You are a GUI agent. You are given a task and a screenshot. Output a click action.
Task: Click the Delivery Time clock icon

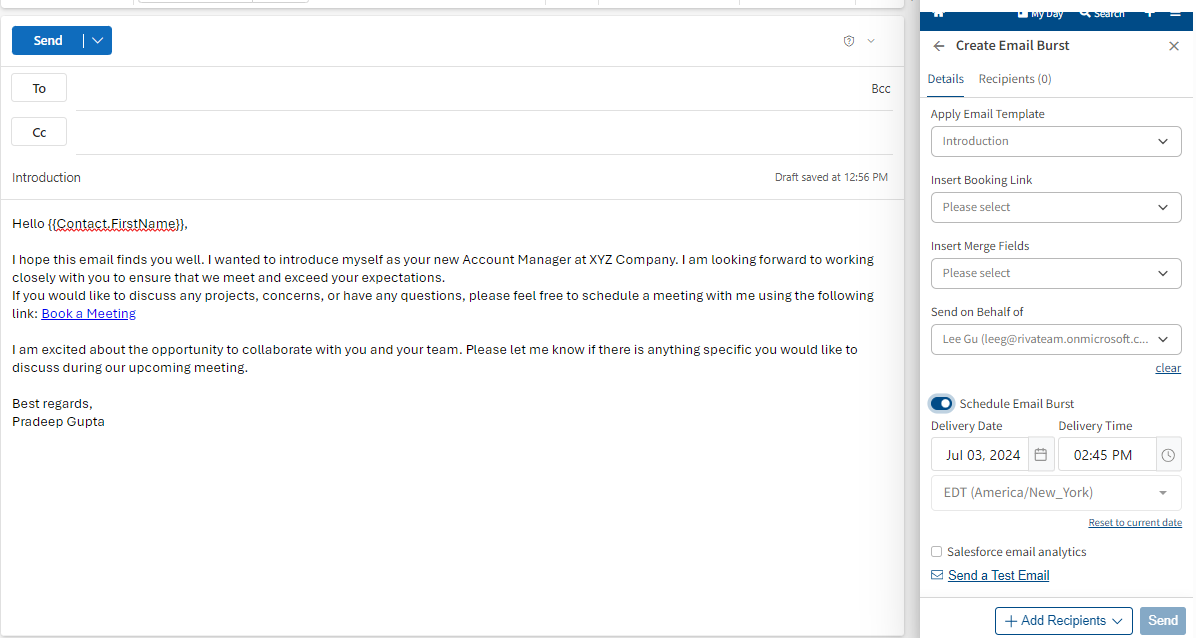tap(1168, 455)
